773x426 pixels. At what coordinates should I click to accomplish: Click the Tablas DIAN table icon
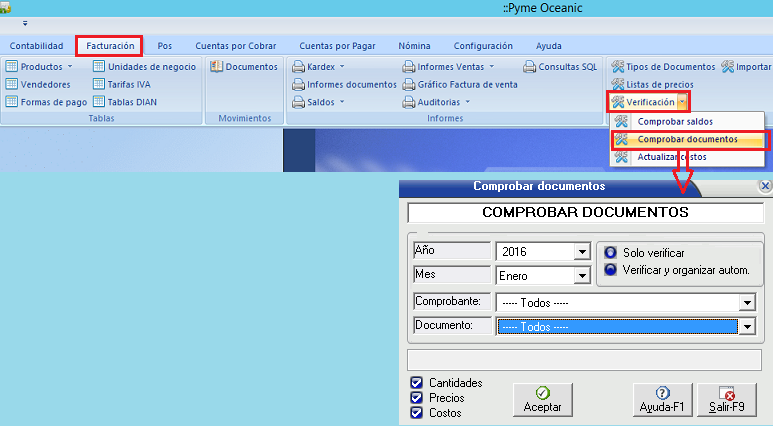[x=99, y=102]
